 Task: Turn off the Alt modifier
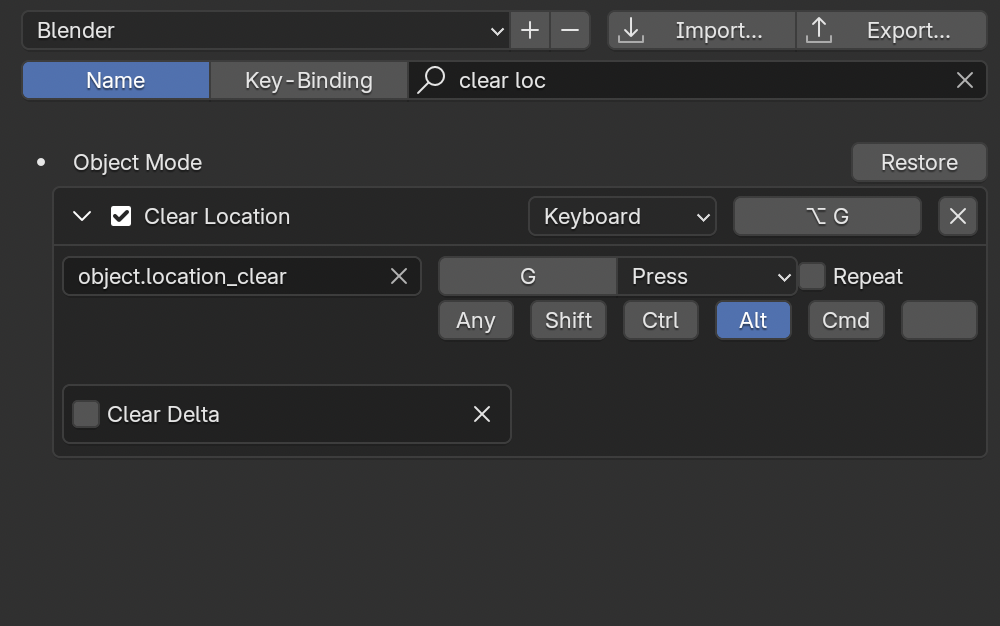(753, 320)
